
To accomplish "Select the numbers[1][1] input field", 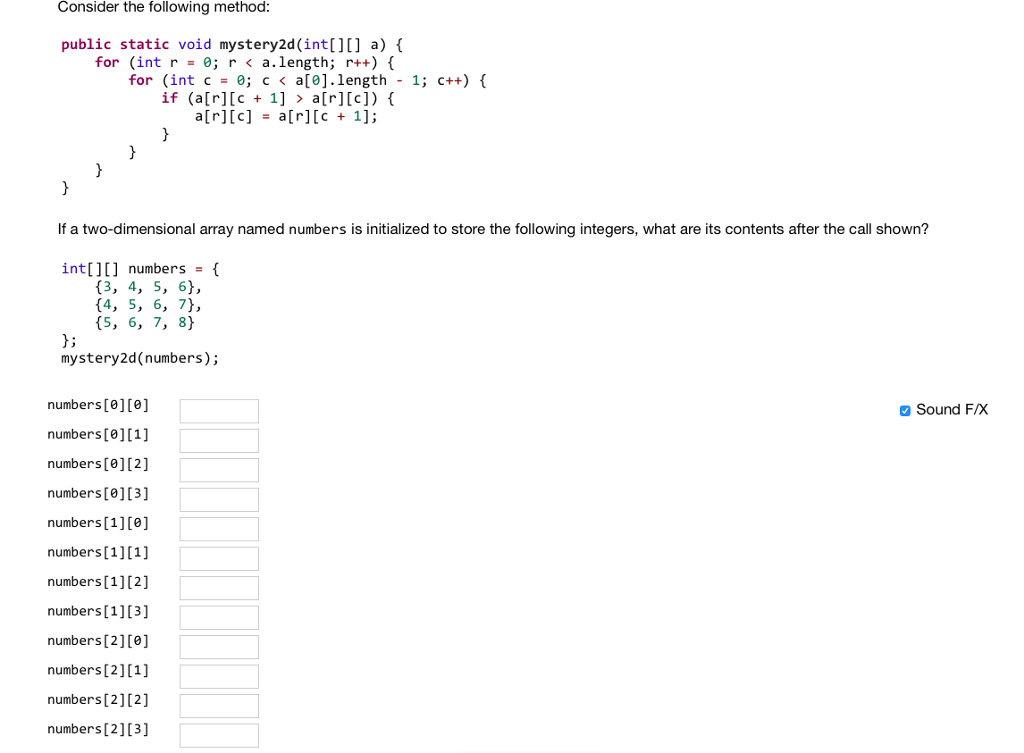I will (x=218, y=558).
